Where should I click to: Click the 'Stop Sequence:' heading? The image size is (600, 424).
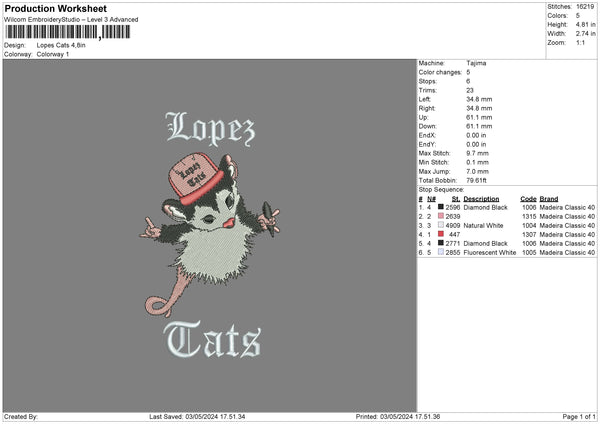(x=441, y=190)
